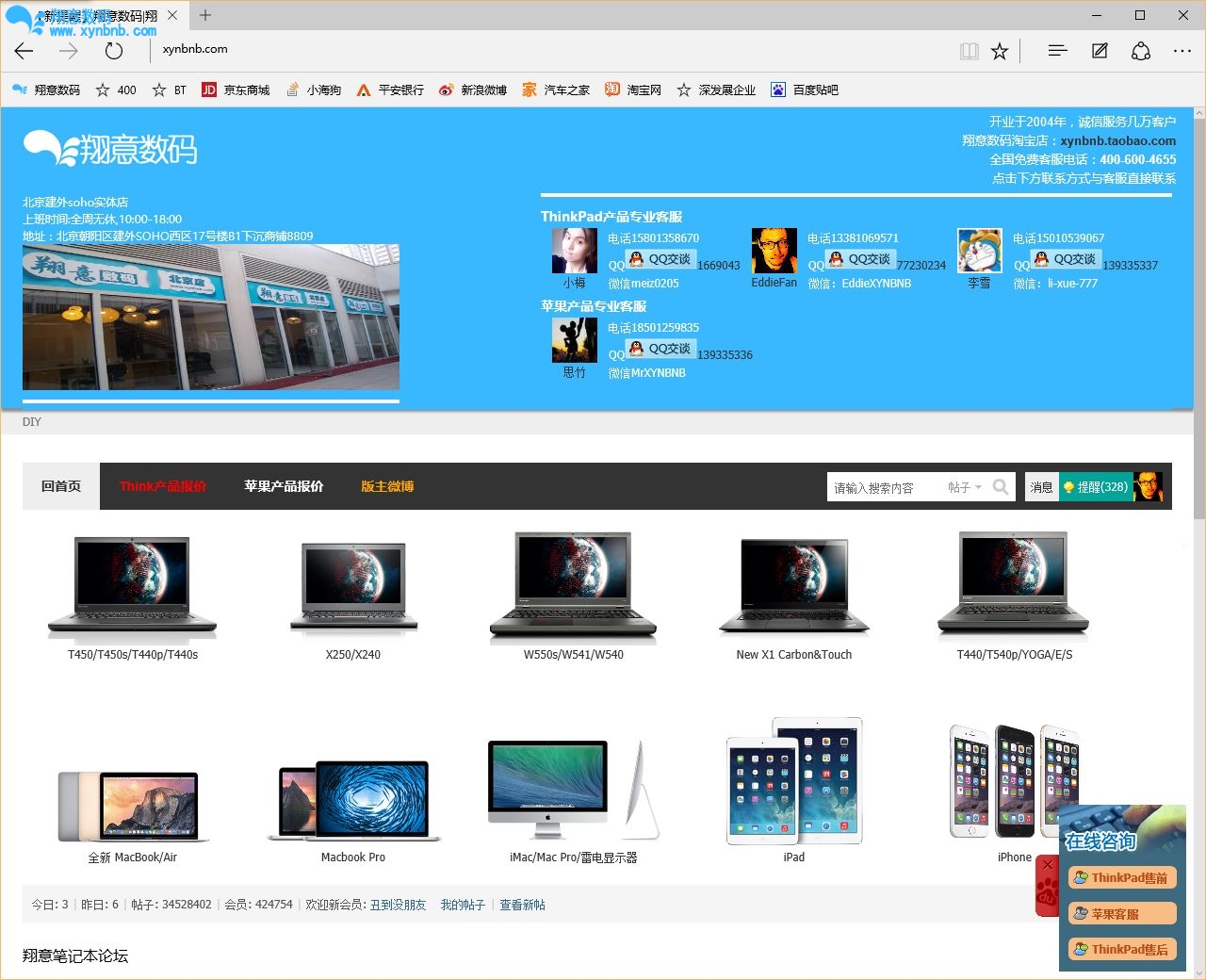This screenshot has height=980, width=1206.
Task: Click 李雪's Doraemon avatar
Action: (x=980, y=251)
